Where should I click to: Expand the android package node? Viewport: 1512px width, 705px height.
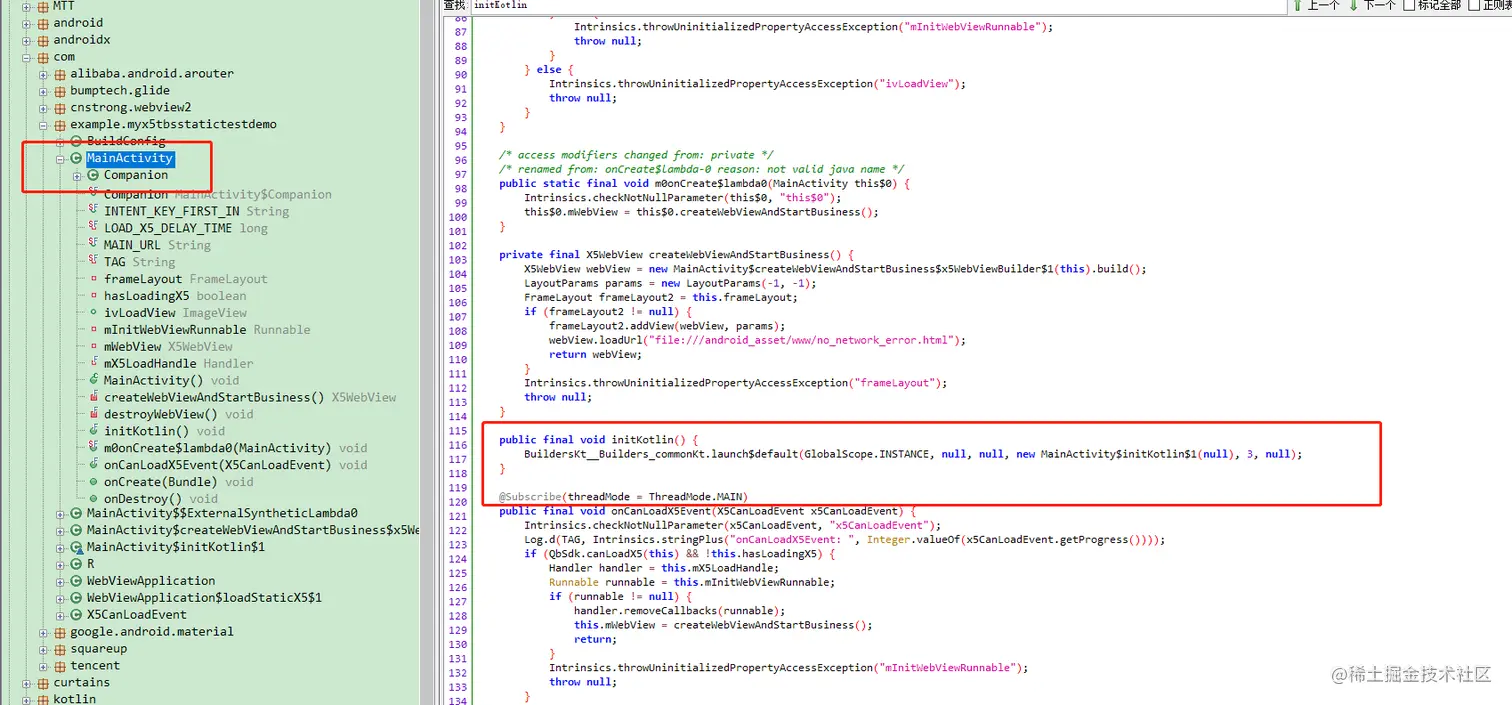coord(27,23)
